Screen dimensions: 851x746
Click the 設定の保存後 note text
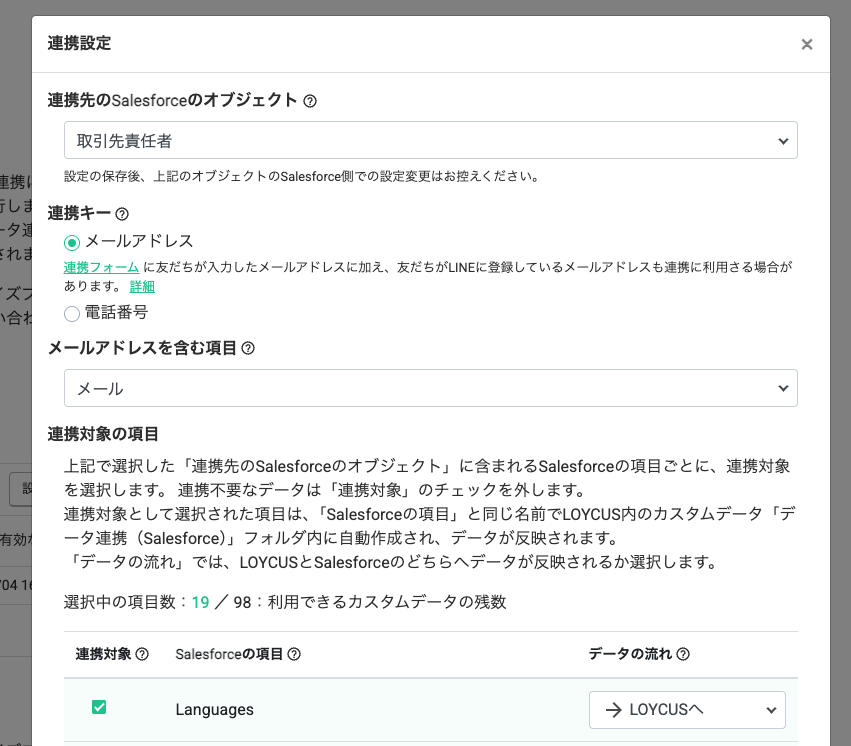[x=302, y=176]
